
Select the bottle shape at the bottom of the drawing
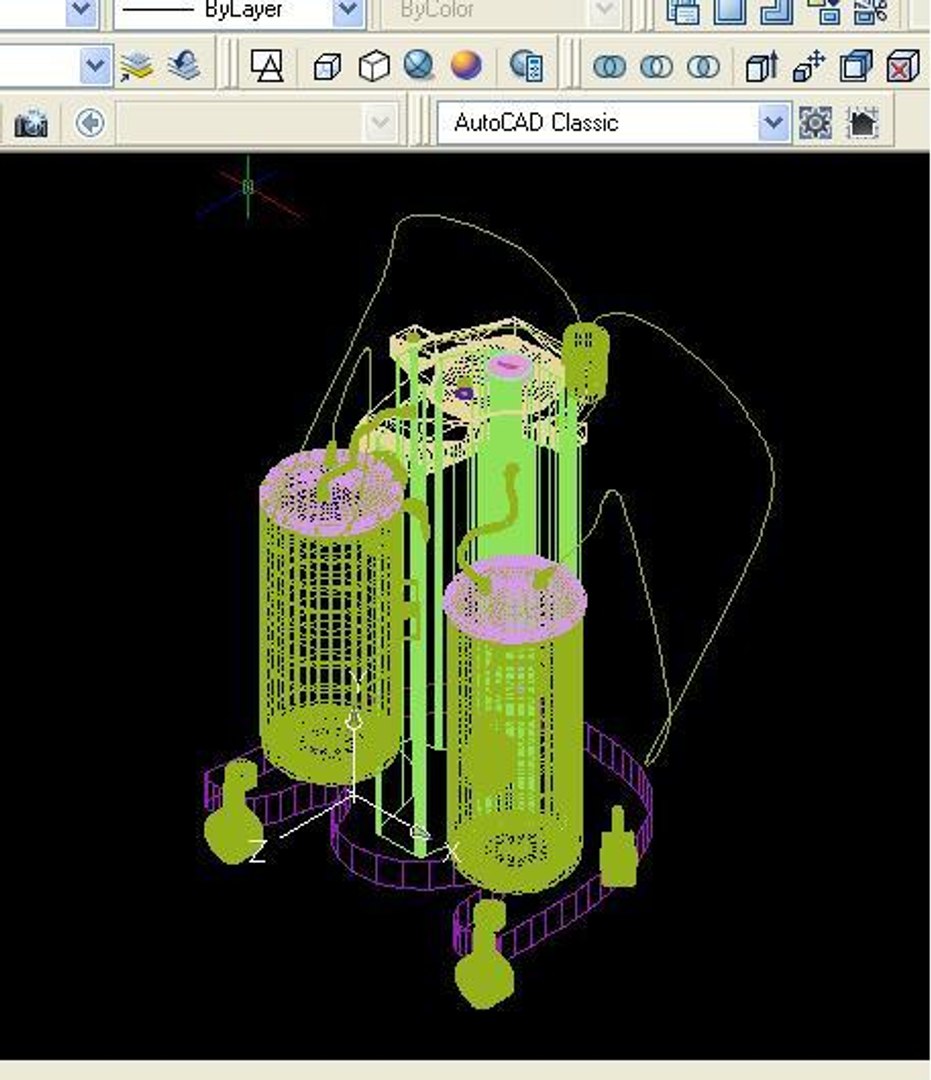click(484, 955)
